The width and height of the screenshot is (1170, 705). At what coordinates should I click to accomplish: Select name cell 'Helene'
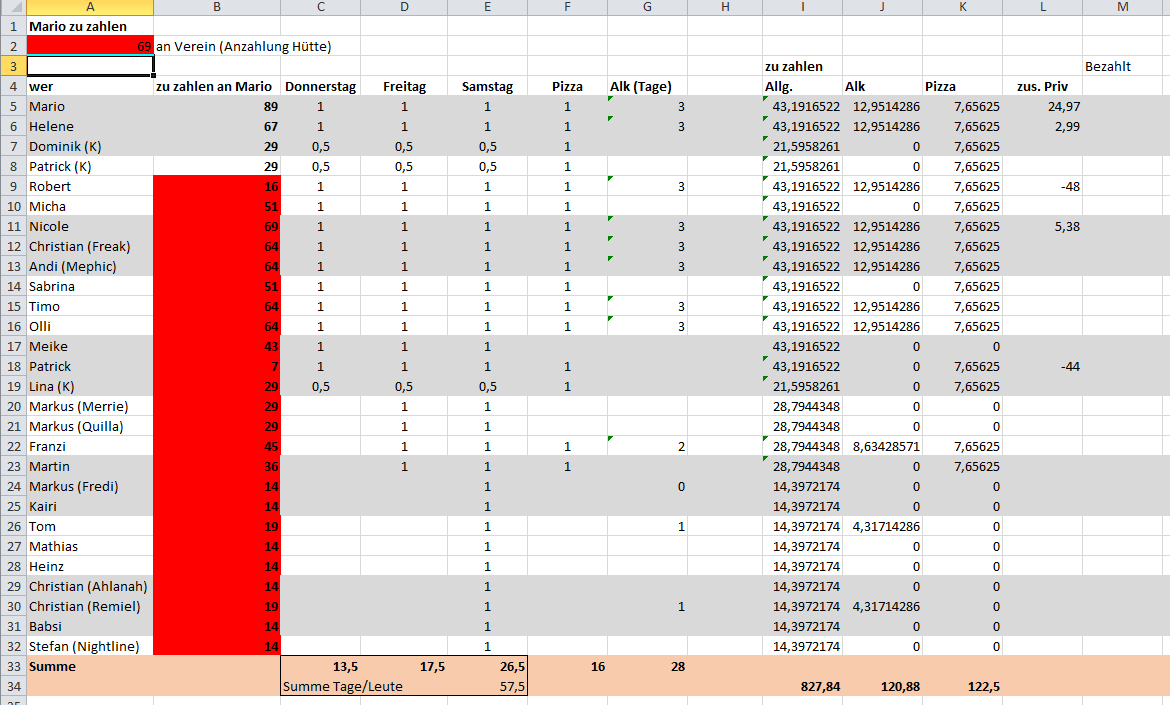point(90,127)
